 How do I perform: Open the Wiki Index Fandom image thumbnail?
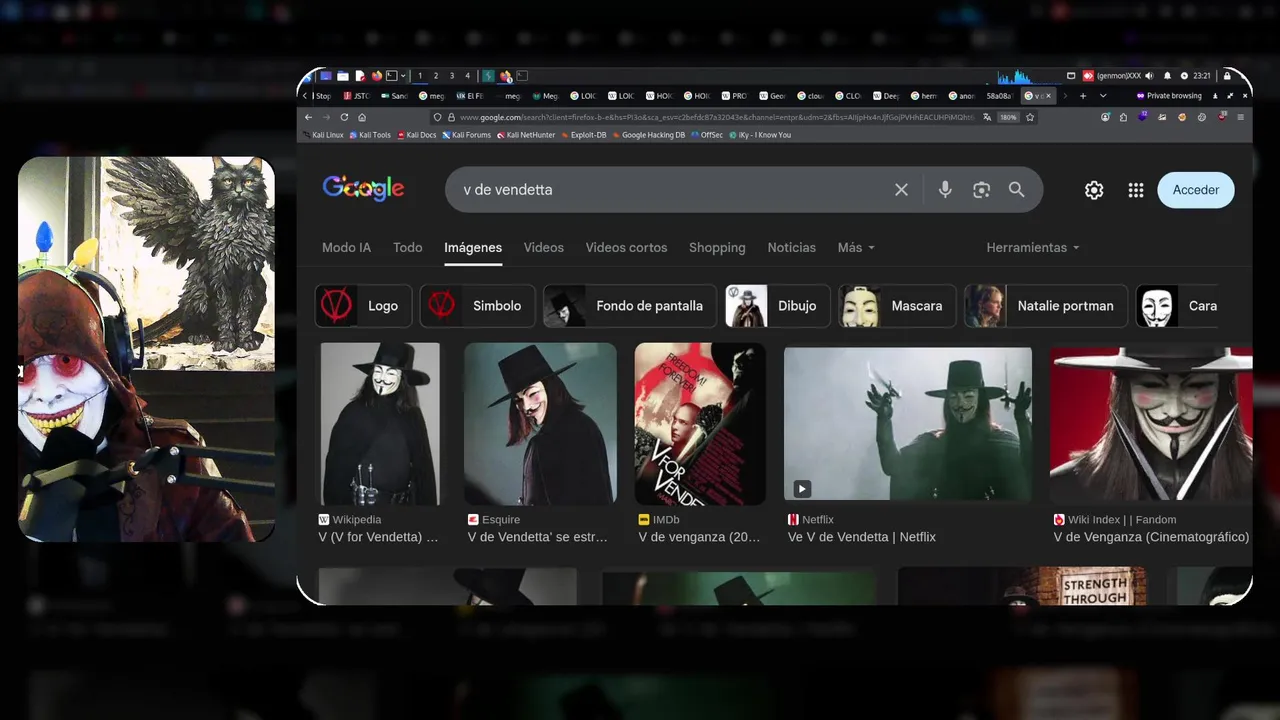1151,424
